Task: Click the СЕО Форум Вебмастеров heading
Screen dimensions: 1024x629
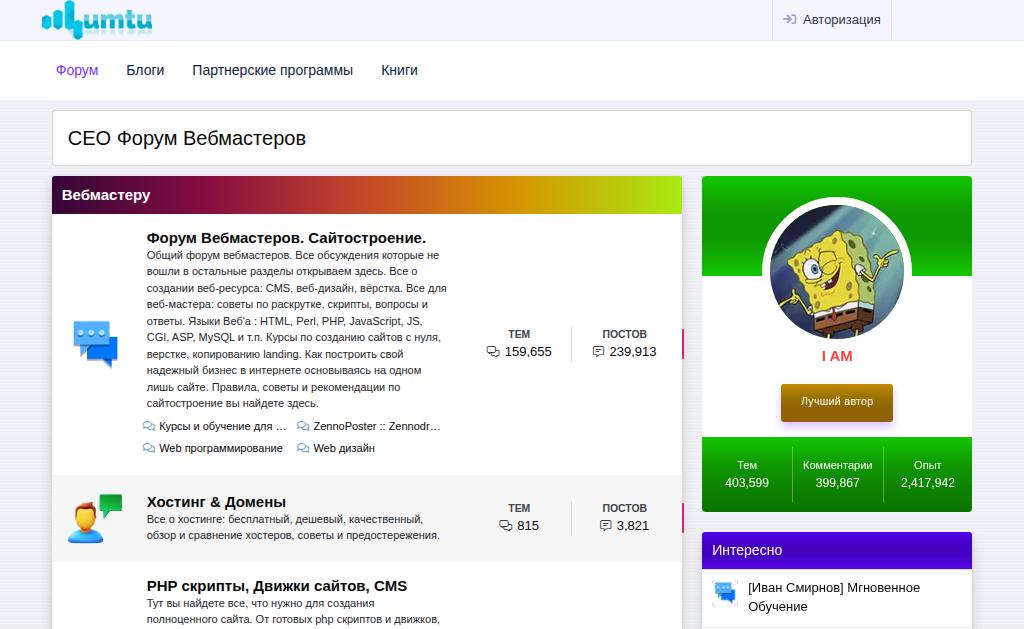Action: click(x=187, y=138)
